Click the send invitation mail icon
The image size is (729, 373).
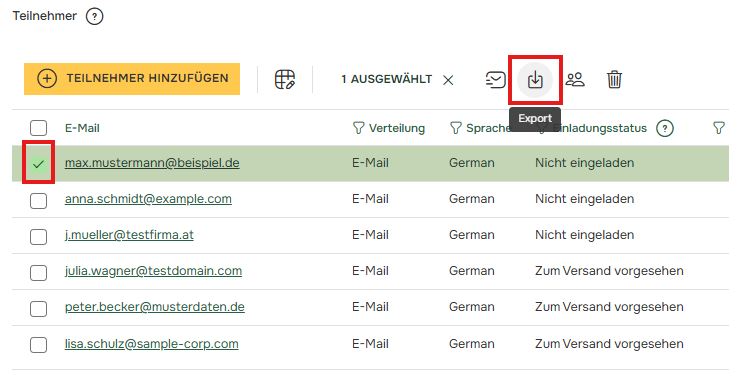click(495, 80)
